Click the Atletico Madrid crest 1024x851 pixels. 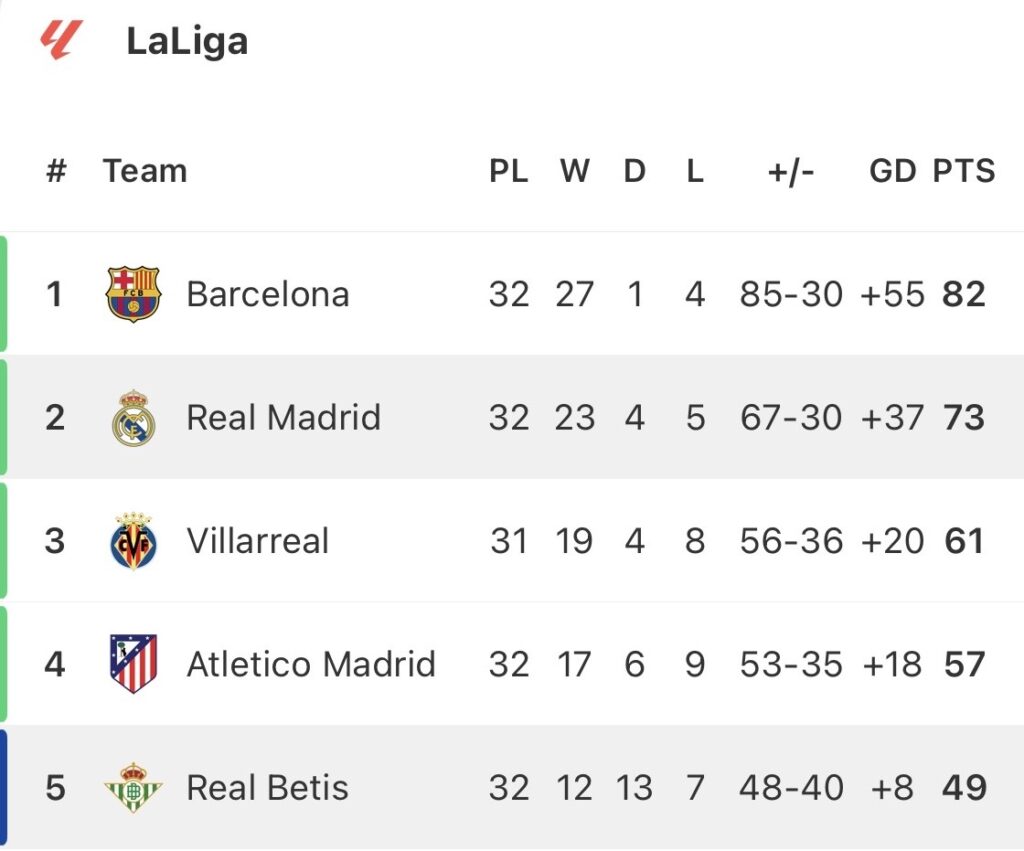coord(133,664)
